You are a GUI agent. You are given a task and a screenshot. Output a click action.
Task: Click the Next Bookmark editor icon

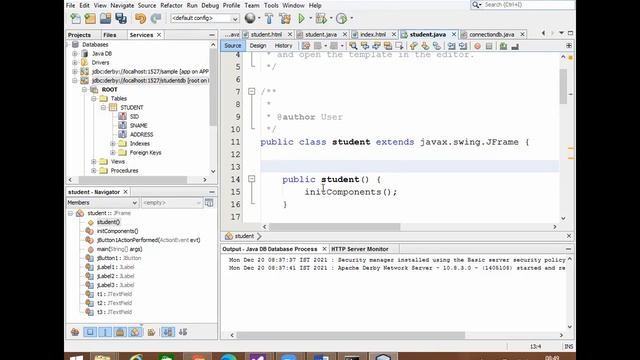425,46
